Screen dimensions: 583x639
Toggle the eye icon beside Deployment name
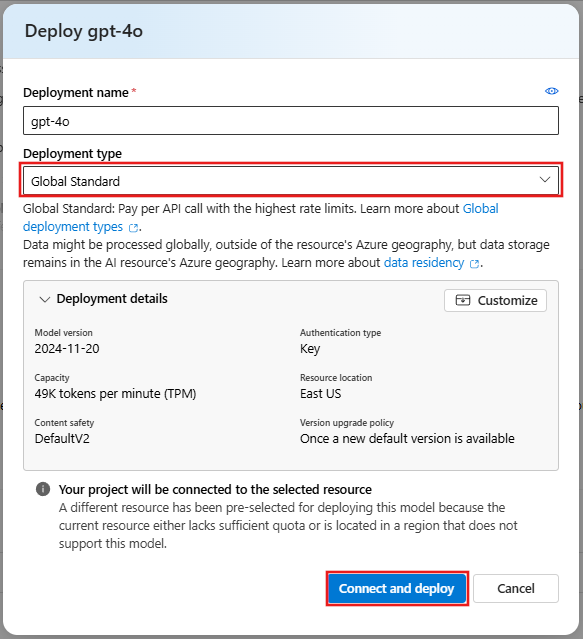(x=552, y=91)
